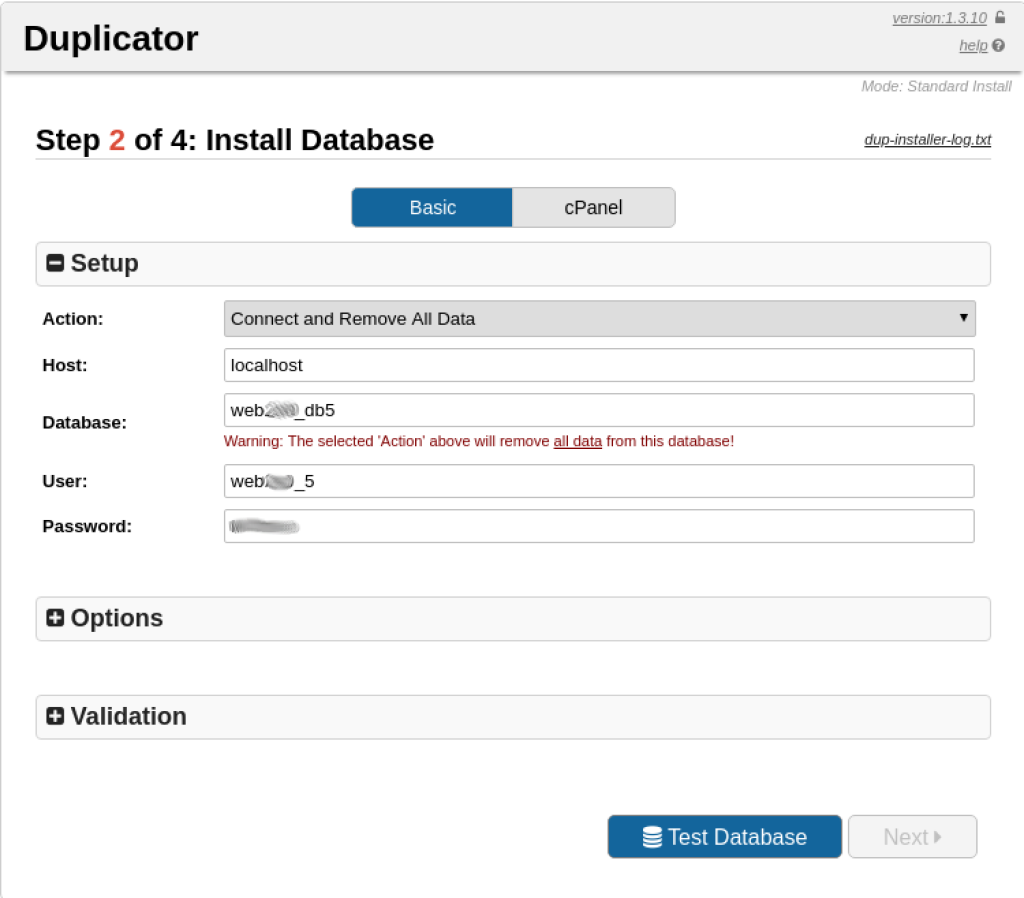Switch to the cPanel tab
Screen dimensions: 1024x898
pyautogui.click(x=594, y=208)
